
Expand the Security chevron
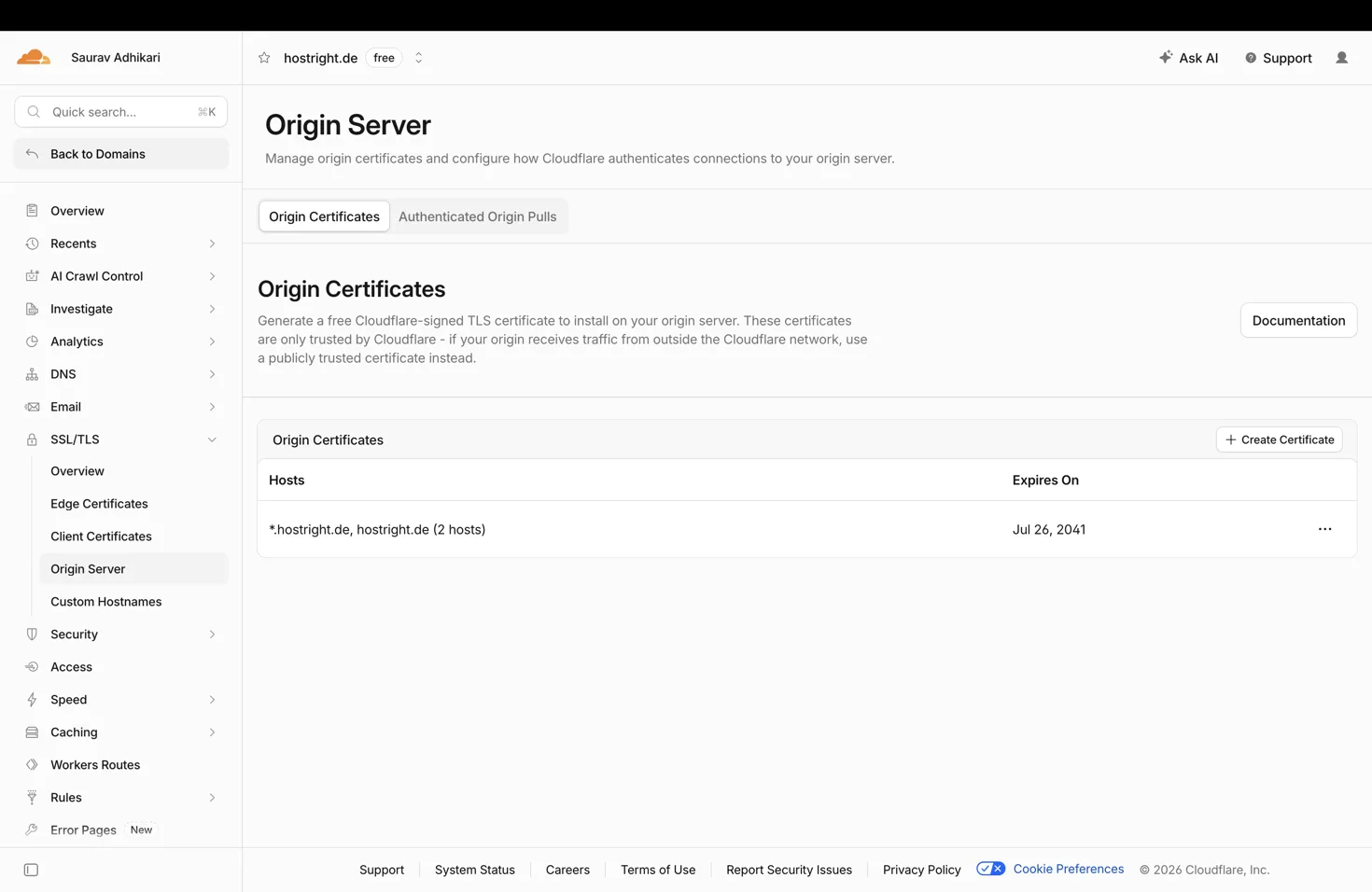click(212, 634)
